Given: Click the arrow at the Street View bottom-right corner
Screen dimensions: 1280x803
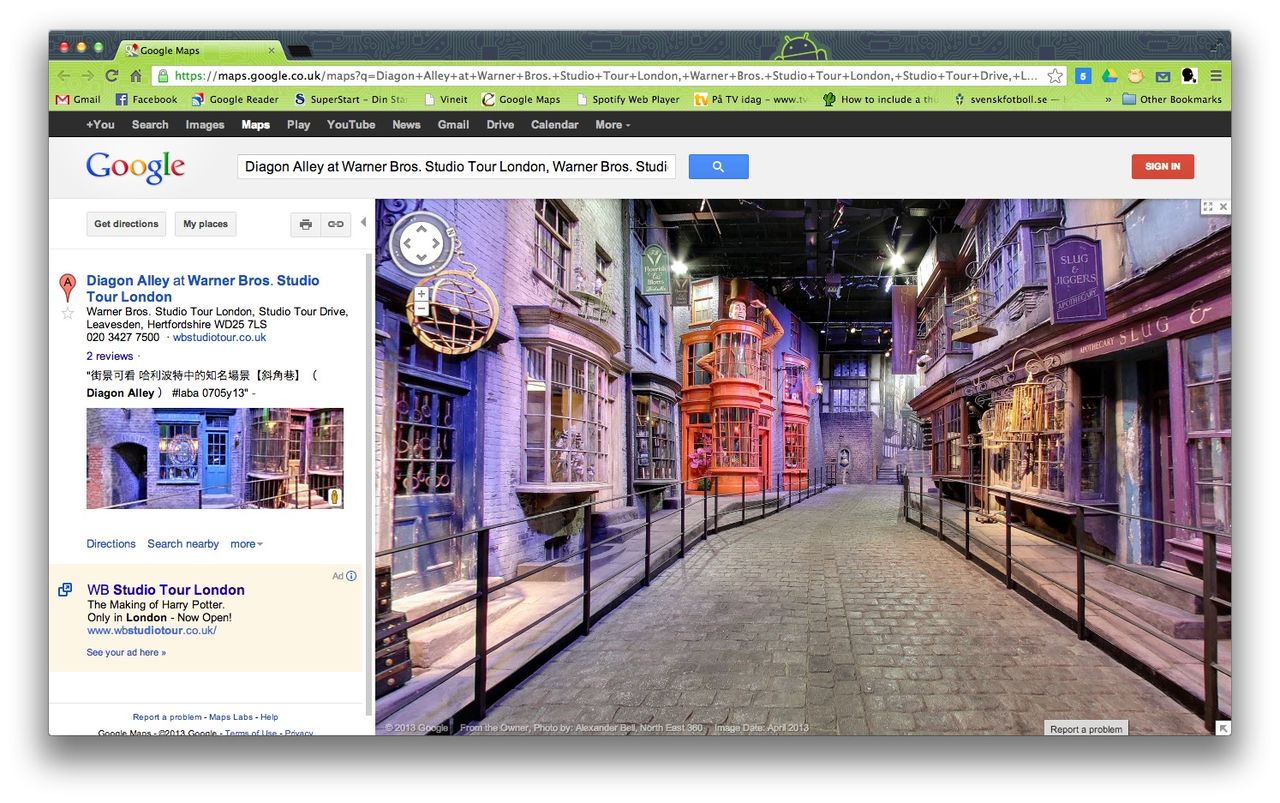Looking at the screenshot, I should tap(1223, 727).
